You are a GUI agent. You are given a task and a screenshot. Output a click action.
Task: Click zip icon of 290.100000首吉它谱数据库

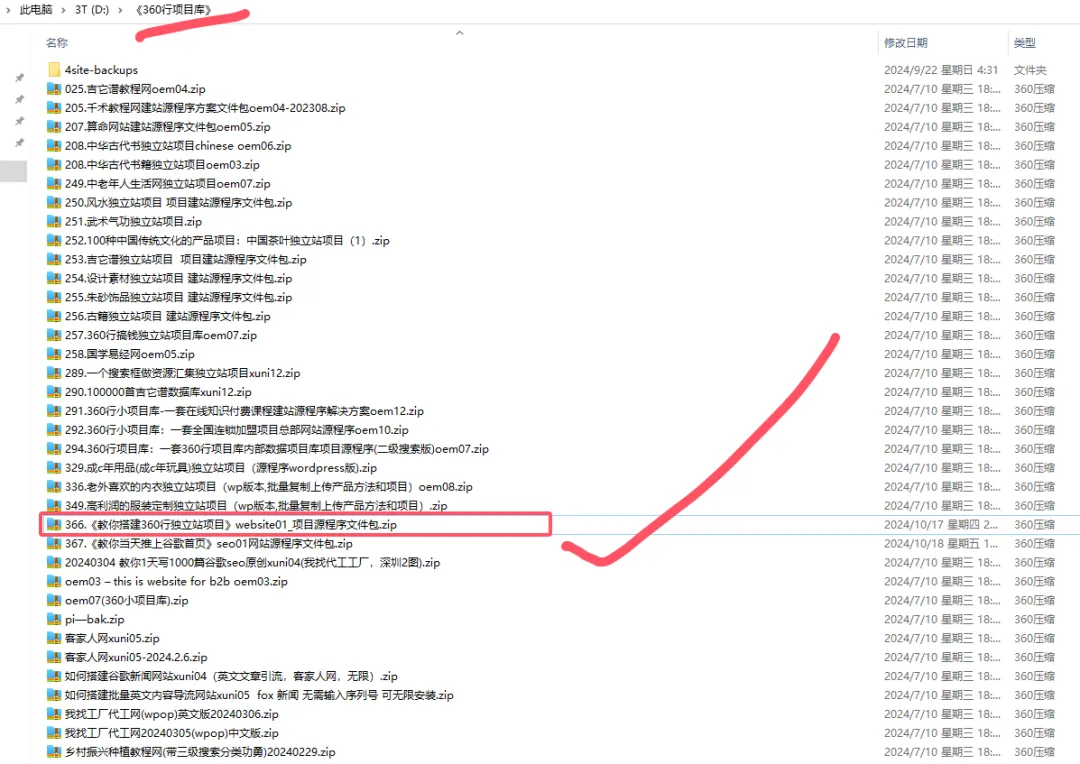[54, 392]
